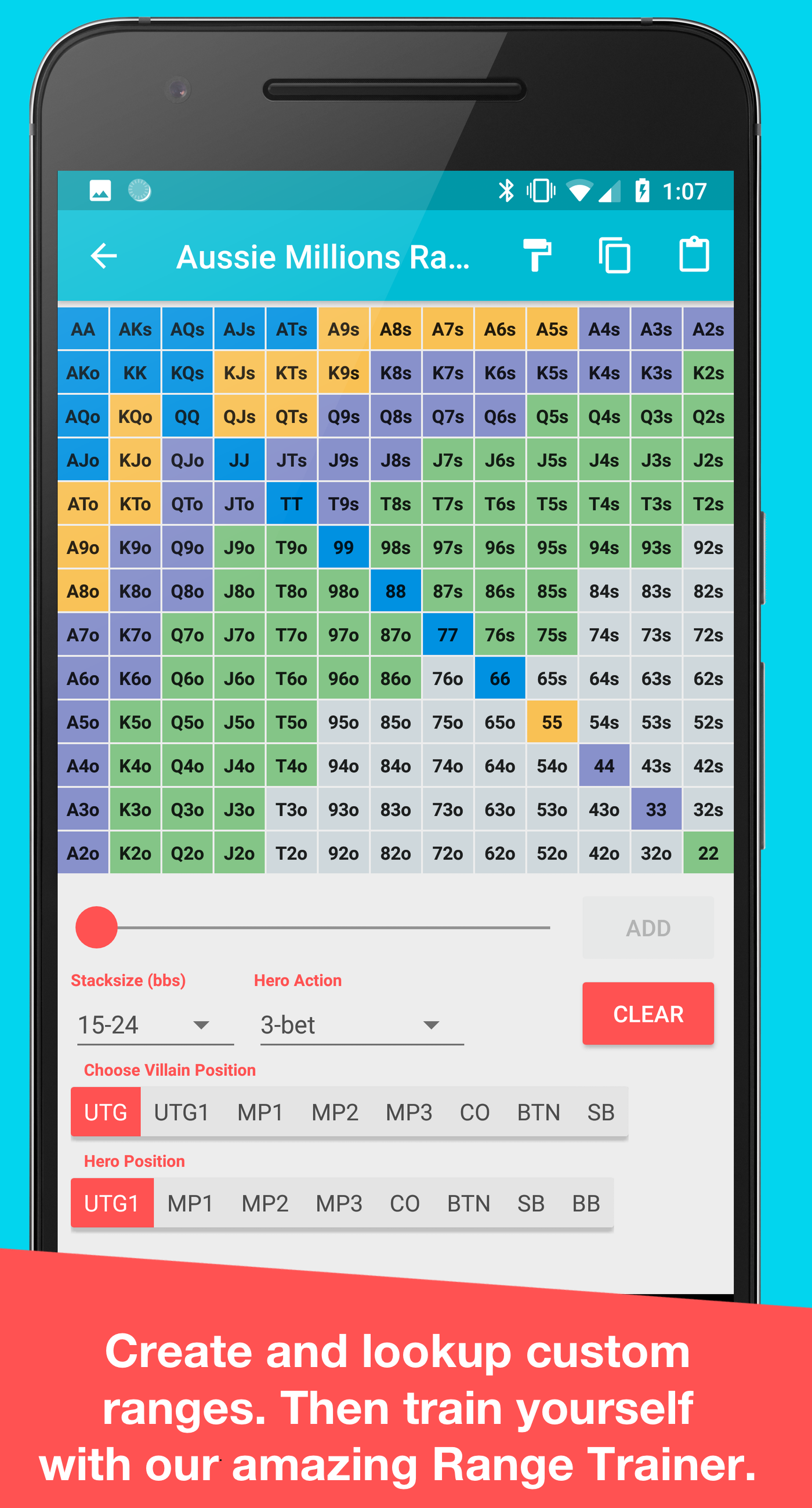
Task: Select the TT hand cell
Action: point(292,503)
